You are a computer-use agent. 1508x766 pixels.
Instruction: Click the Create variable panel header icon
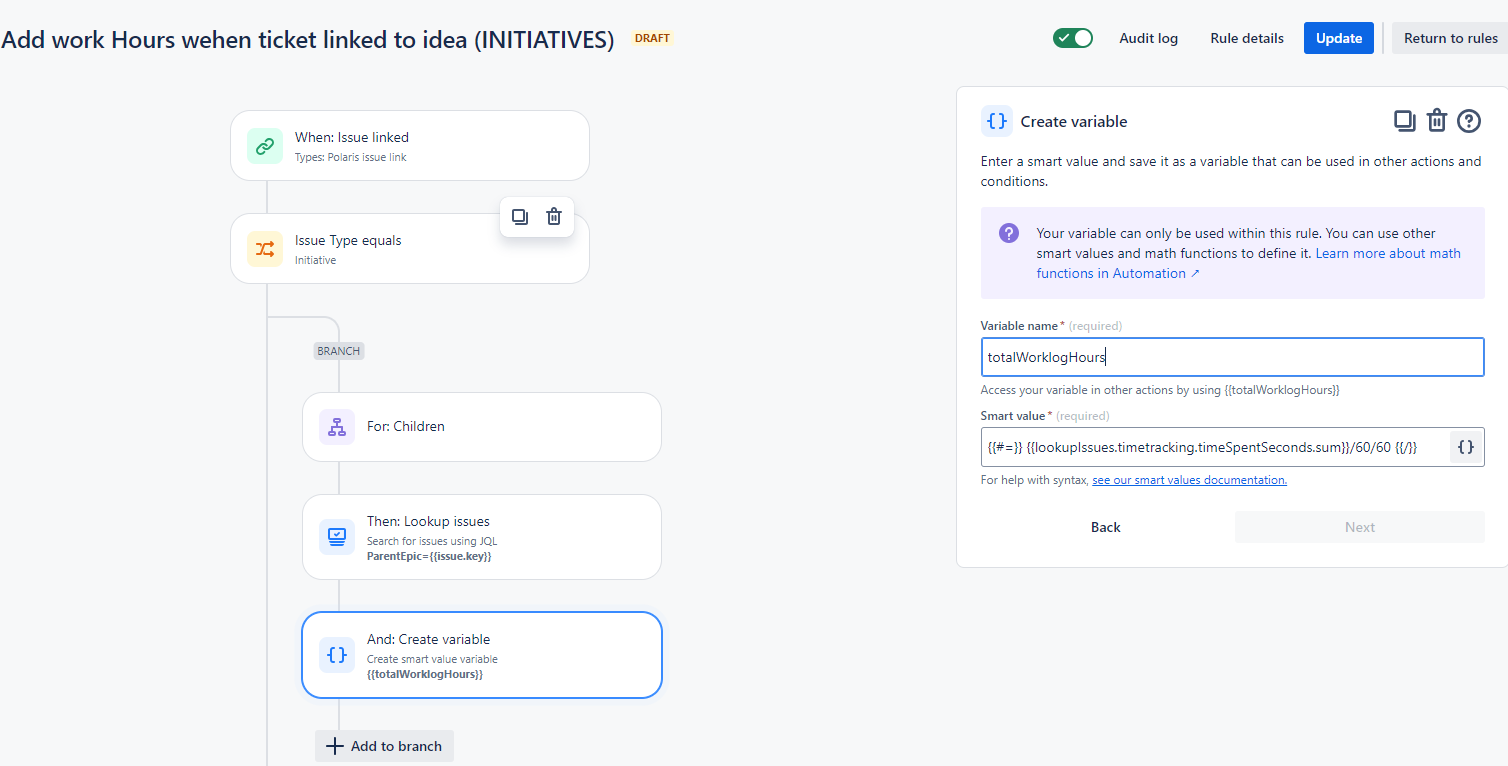[997, 121]
